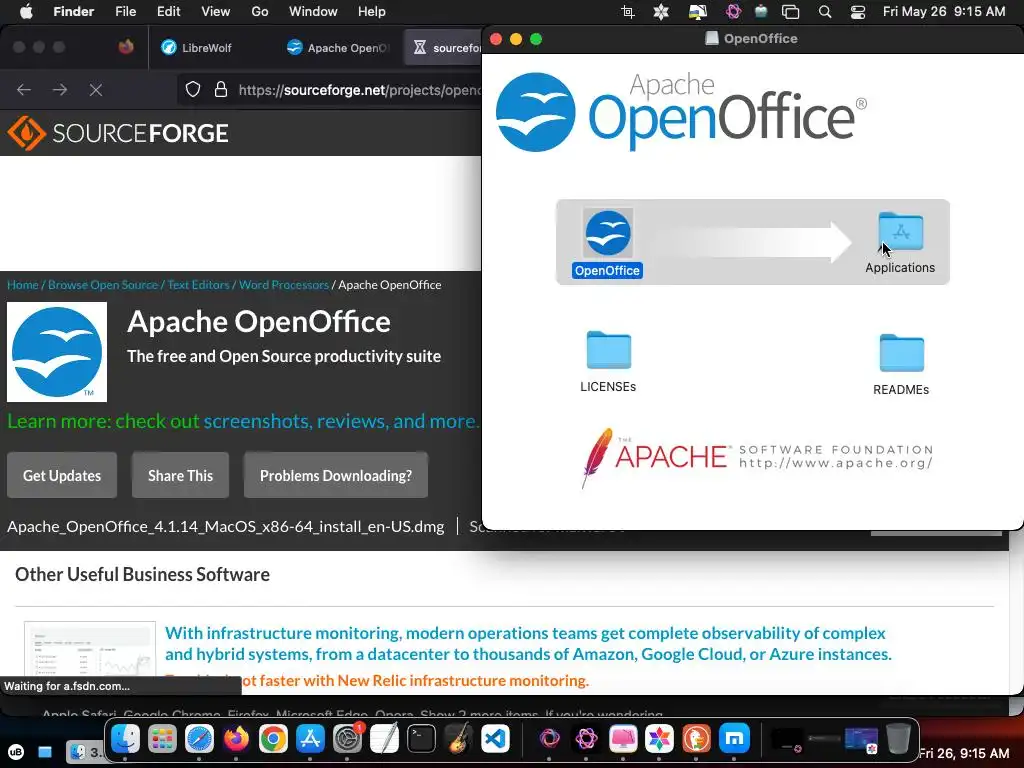The height and width of the screenshot is (768, 1024).
Task: Open the Window menu
Action: tap(313, 12)
